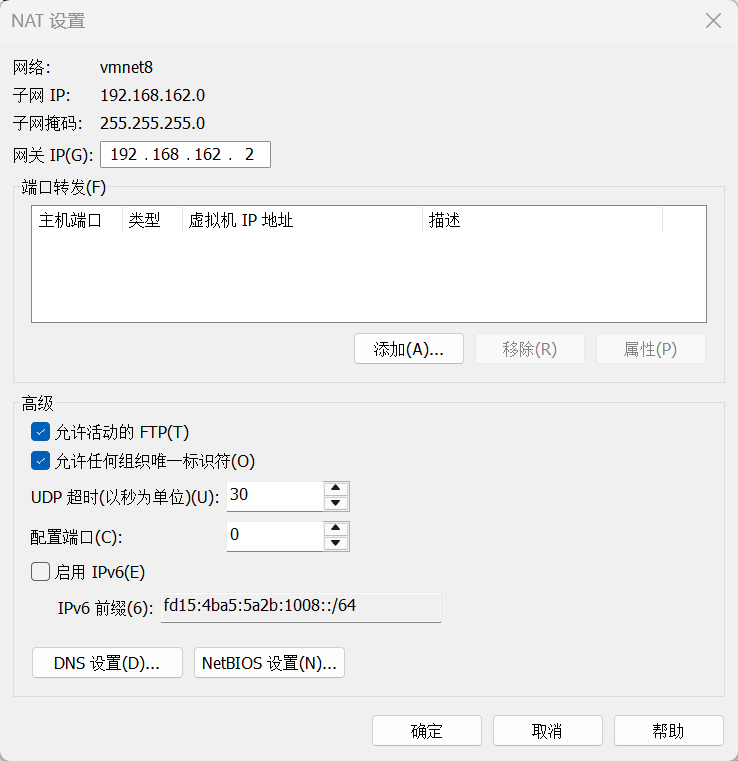
Task: Increase 配置端口 with up arrow
Action: [x=336, y=529]
